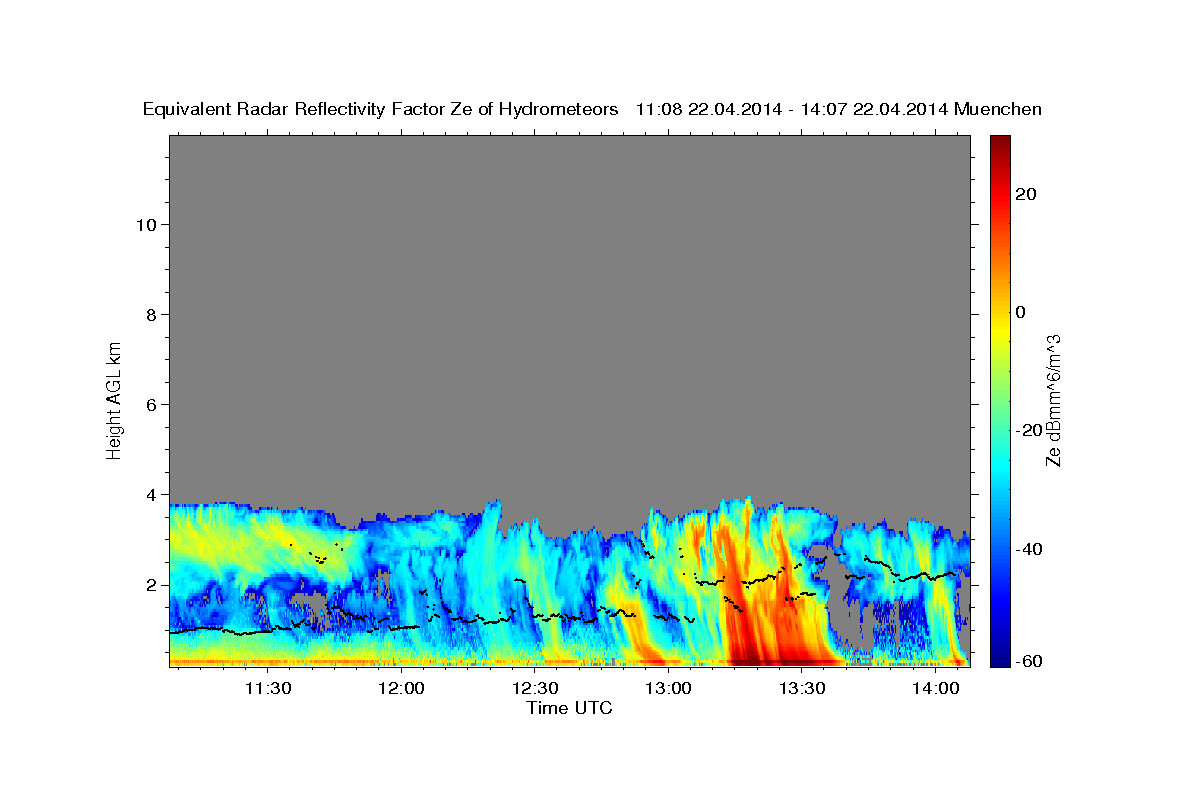This screenshot has height=800, width=1200.
Task: Click the date range '11:08 22.04.2014 - 14:07 22.04.2014'
Action: pyautogui.click(x=792, y=109)
